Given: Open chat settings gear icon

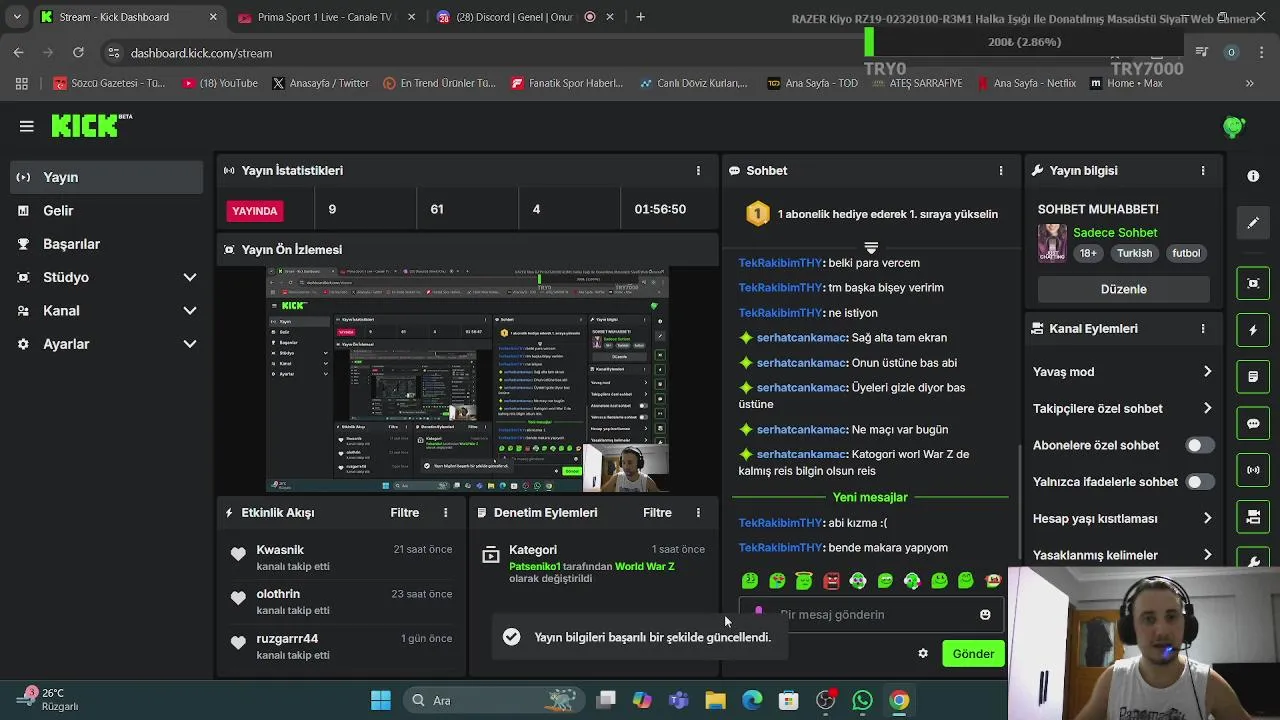Looking at the screenshot, I should 923,654.
